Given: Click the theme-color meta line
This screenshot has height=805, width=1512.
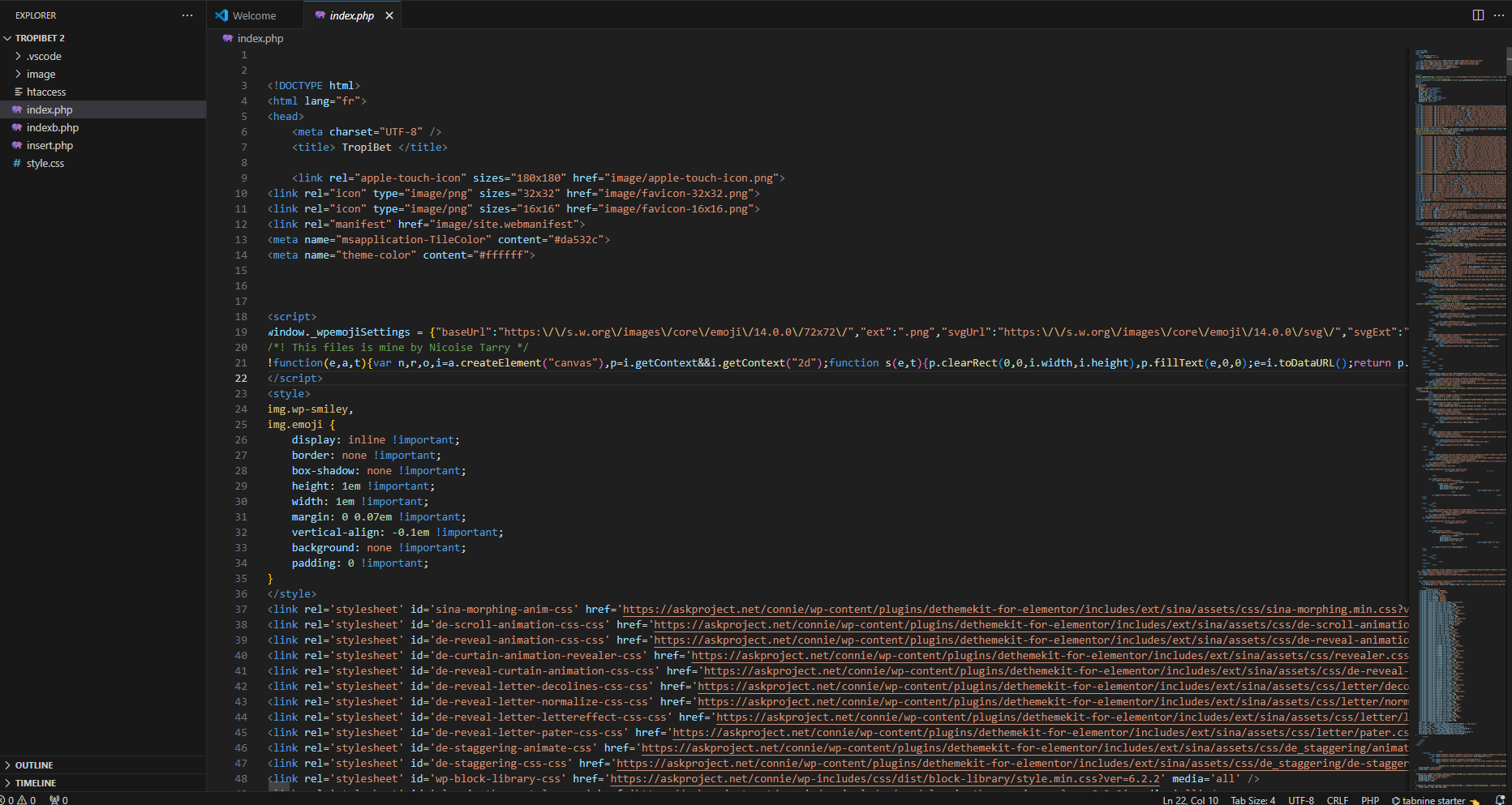Looking at the screenshot, I should 402,255.
